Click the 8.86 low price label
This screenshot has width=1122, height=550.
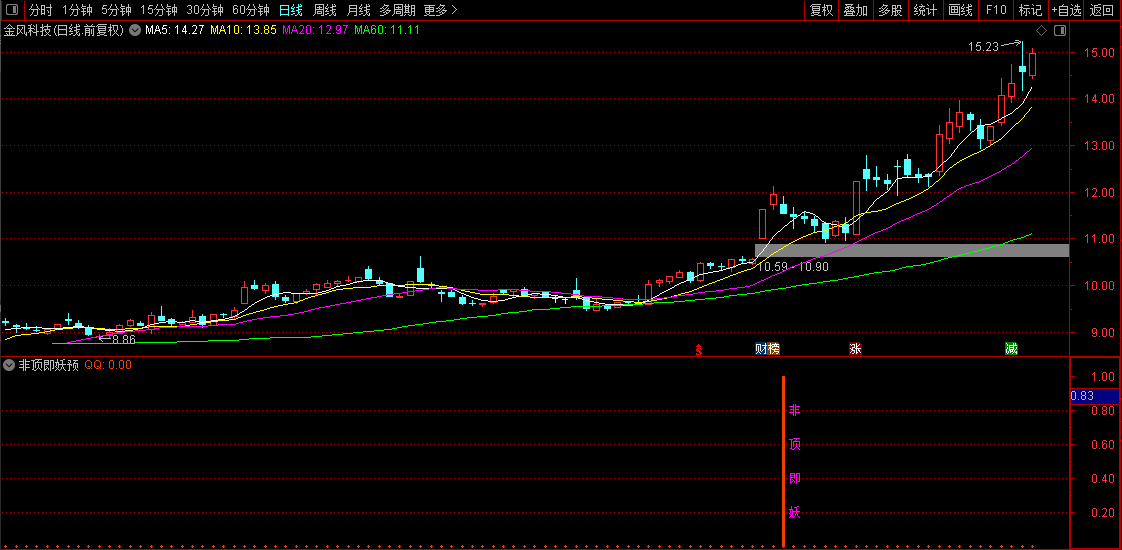click(124, 340)
